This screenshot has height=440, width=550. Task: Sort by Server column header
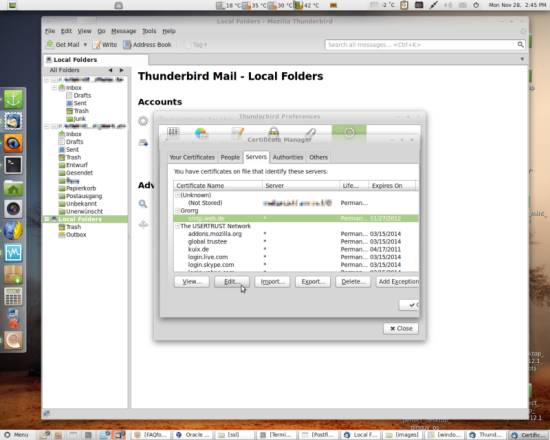click(301, 186)
